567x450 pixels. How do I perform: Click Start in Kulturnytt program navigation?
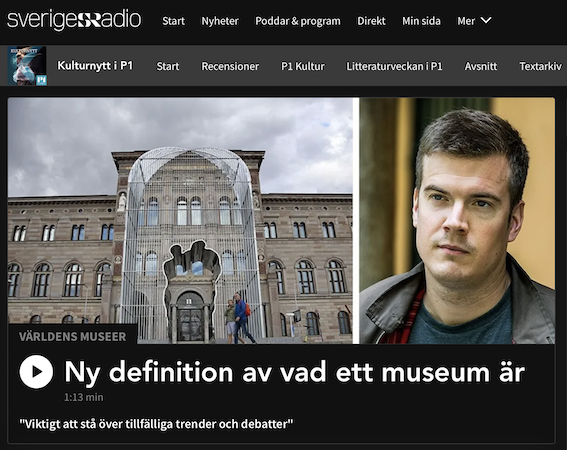tap(168, 66)
